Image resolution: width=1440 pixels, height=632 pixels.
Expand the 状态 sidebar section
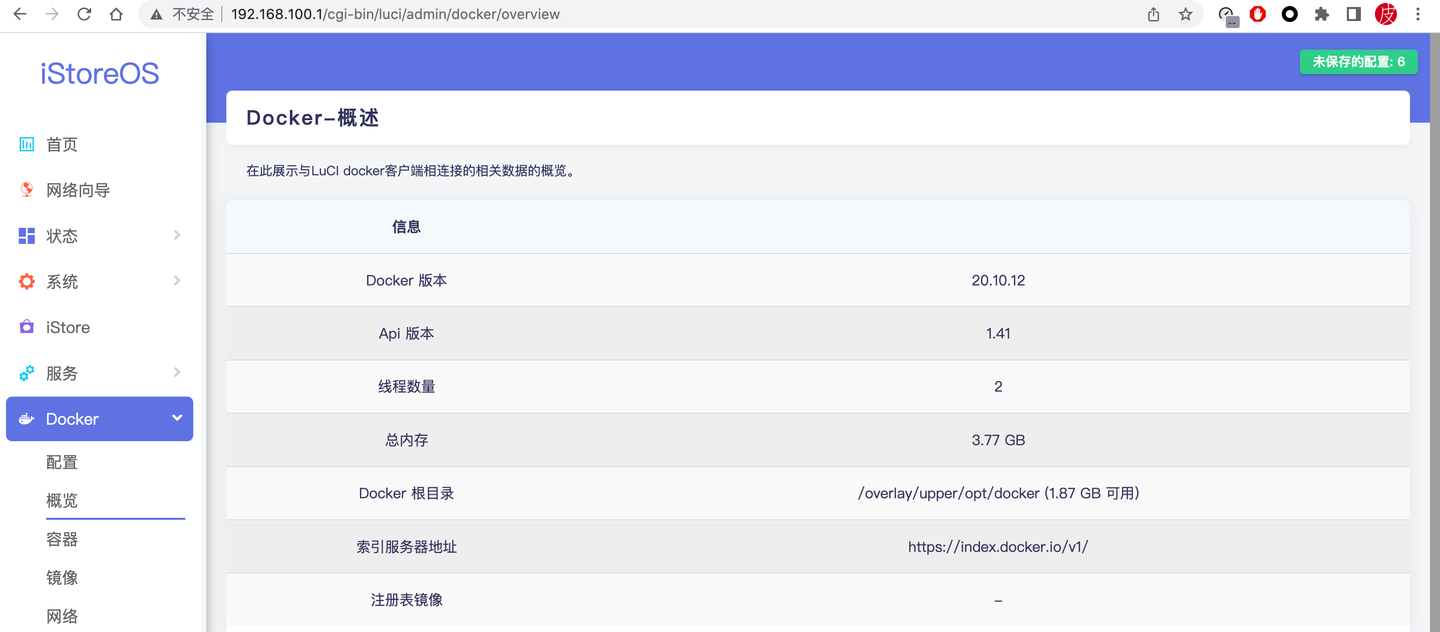tap(177, 235)
